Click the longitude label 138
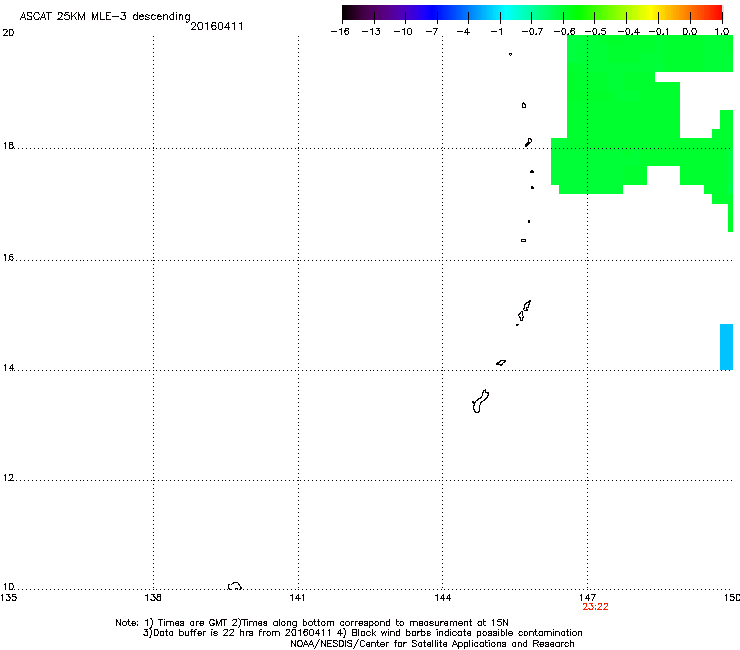This screenshot has height=650, width=740. click(153, 598)
